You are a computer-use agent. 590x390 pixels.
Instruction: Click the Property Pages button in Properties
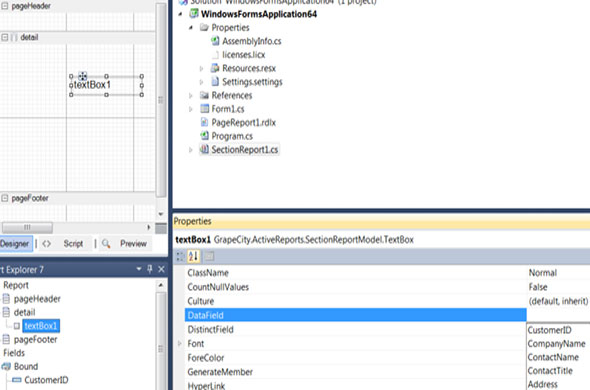click(x=209, y=257)
